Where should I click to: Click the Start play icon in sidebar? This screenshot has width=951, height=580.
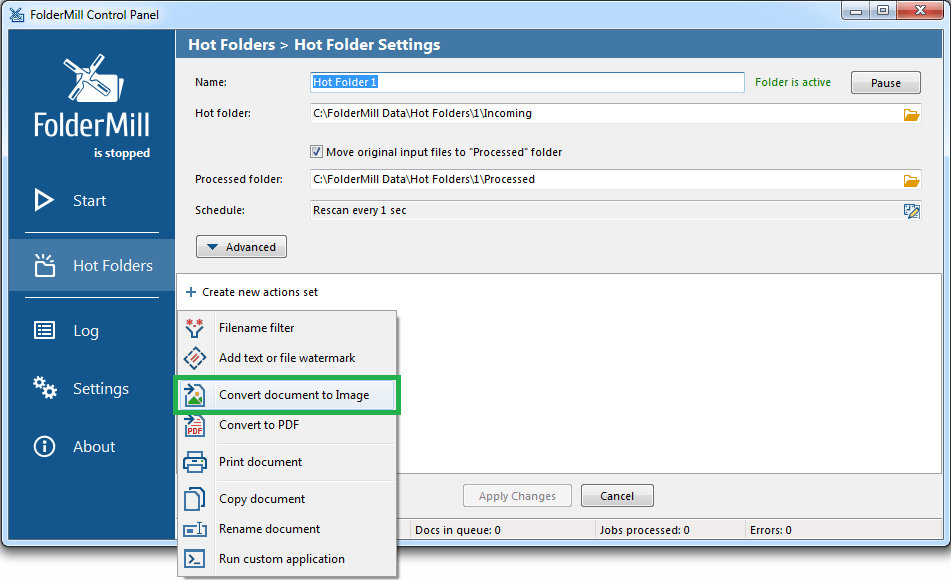[x=44, y=200]
